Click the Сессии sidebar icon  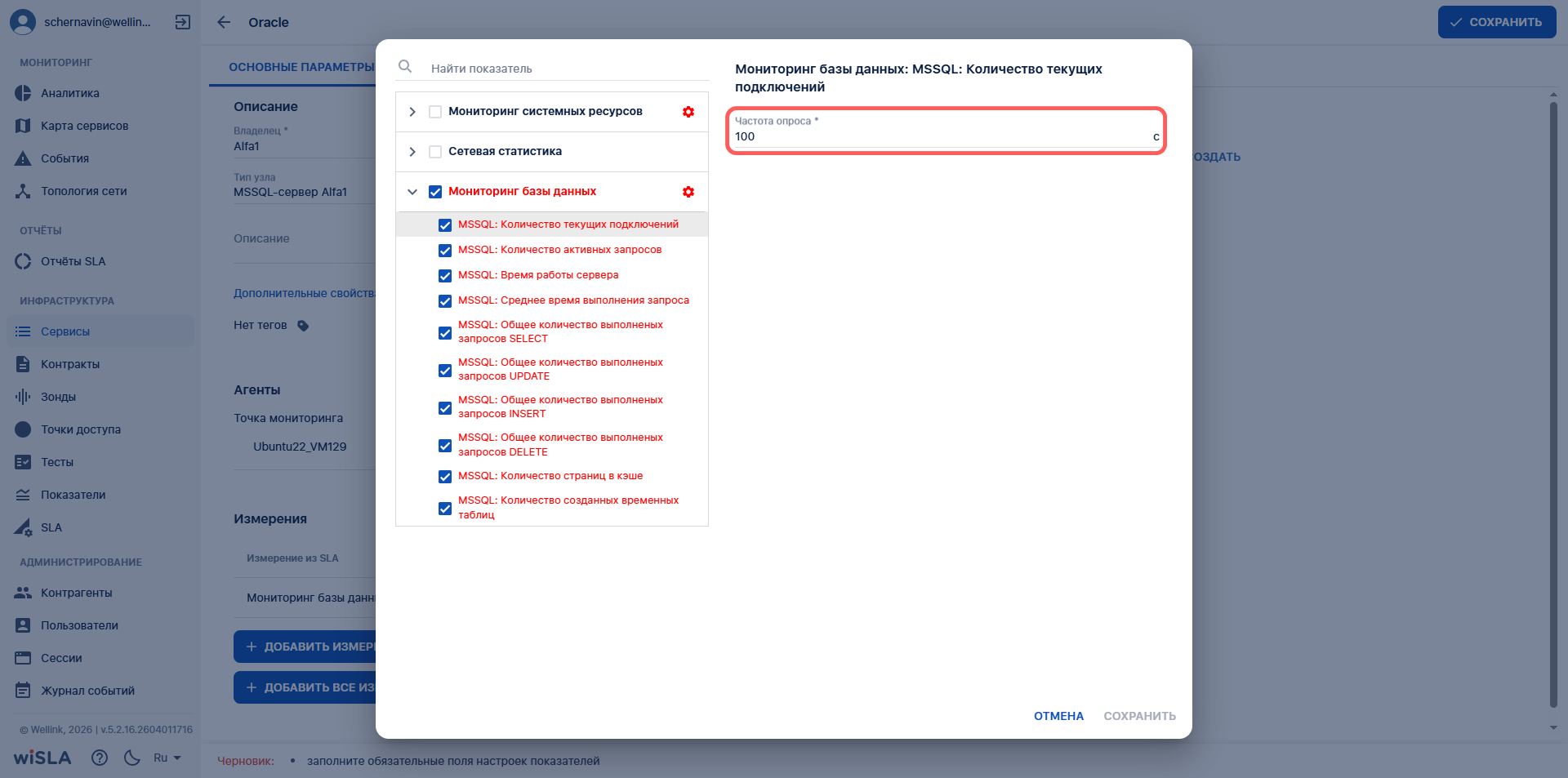click(23, 658)
